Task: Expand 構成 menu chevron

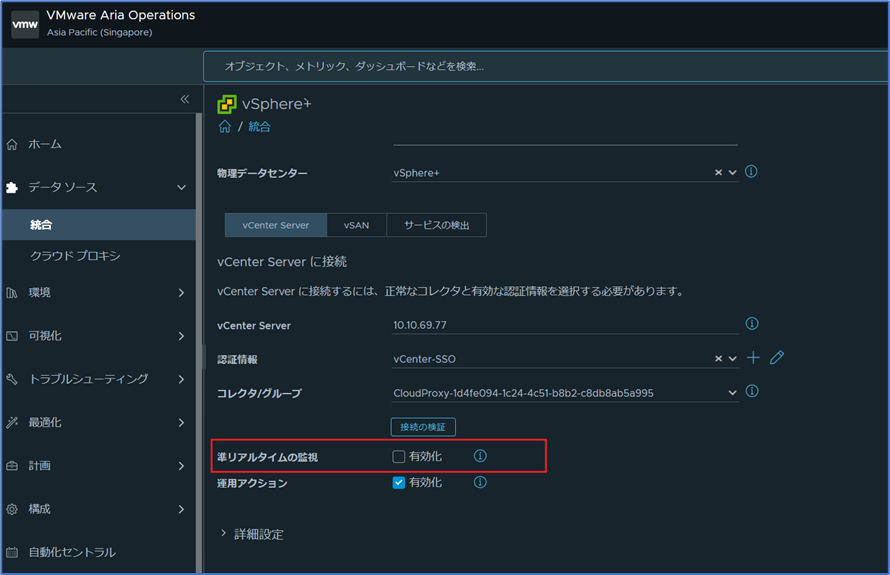Action: coord(182,509)
